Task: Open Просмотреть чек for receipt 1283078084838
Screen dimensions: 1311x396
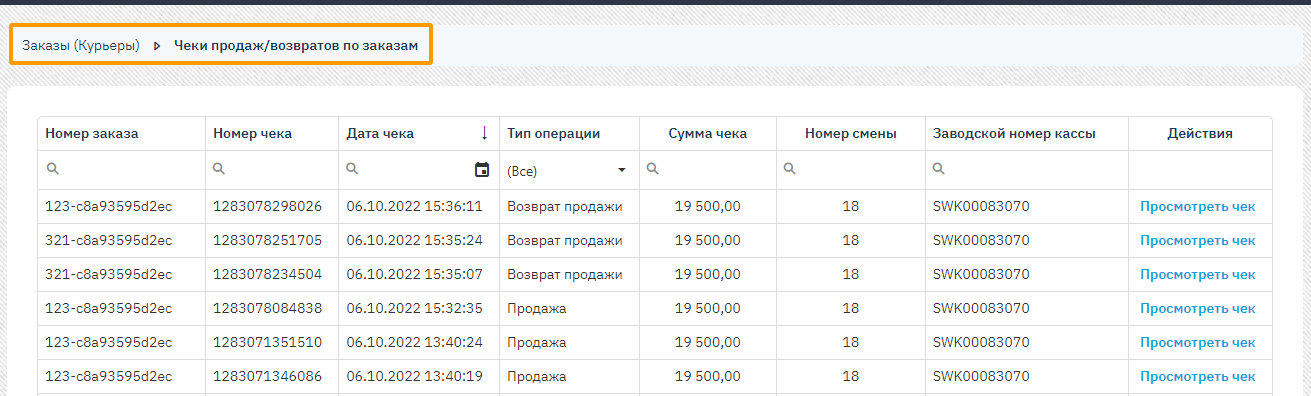Action: [1198, 309]
